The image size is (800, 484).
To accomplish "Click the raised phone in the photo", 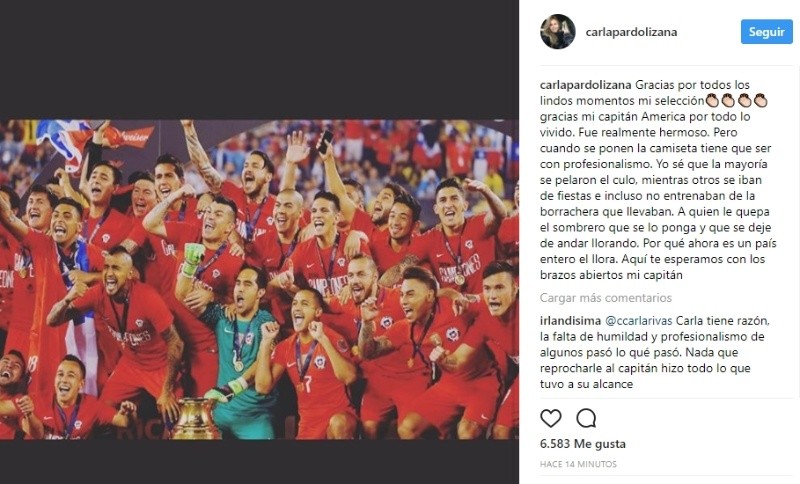I will 325,142.
